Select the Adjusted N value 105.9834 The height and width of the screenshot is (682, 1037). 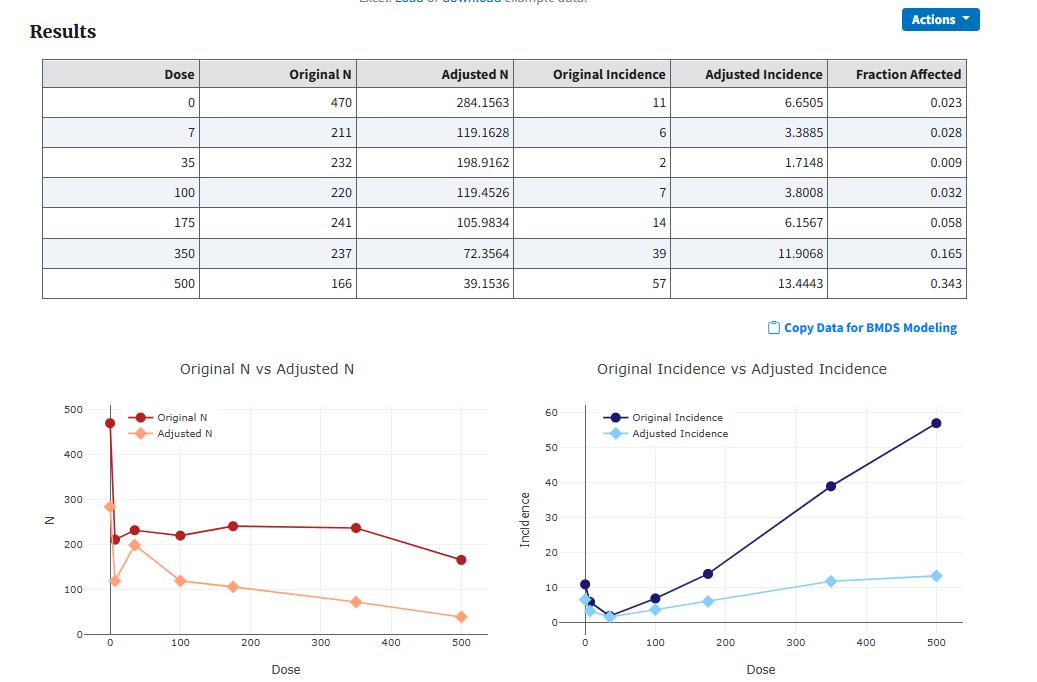483,223
